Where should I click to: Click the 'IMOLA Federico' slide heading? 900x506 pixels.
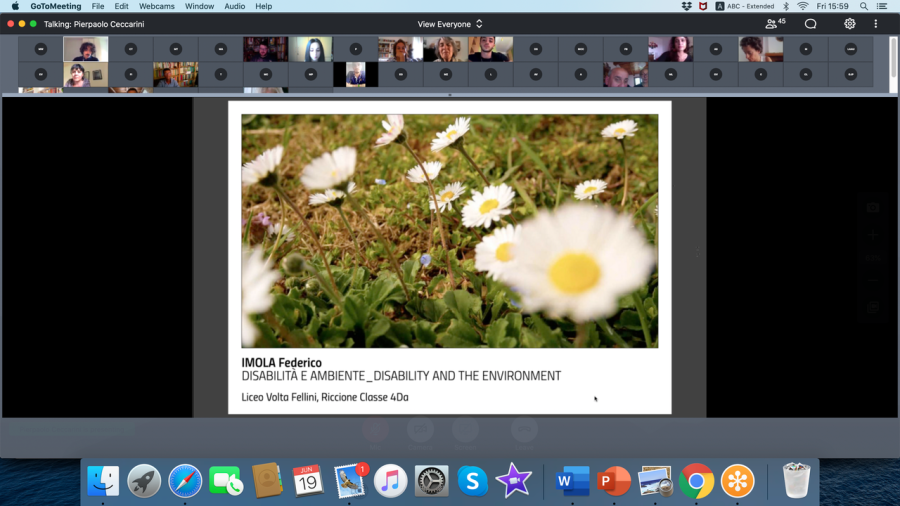click(281, 363)
